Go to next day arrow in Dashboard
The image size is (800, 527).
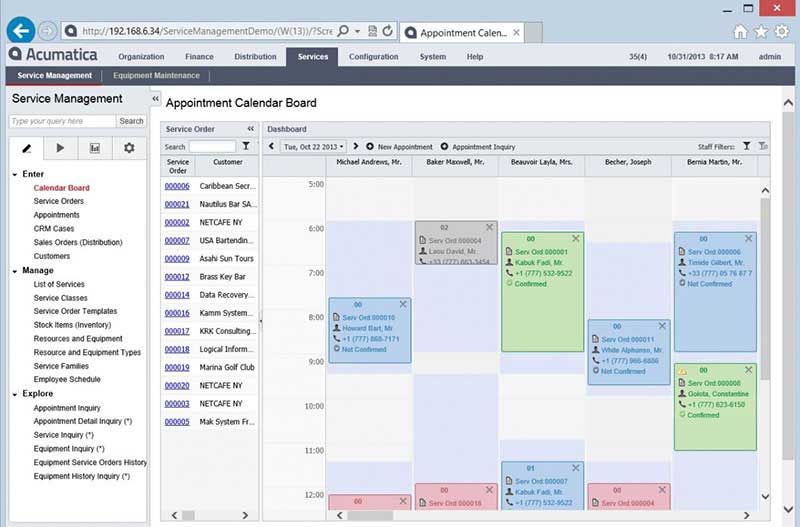click(356, 146)
